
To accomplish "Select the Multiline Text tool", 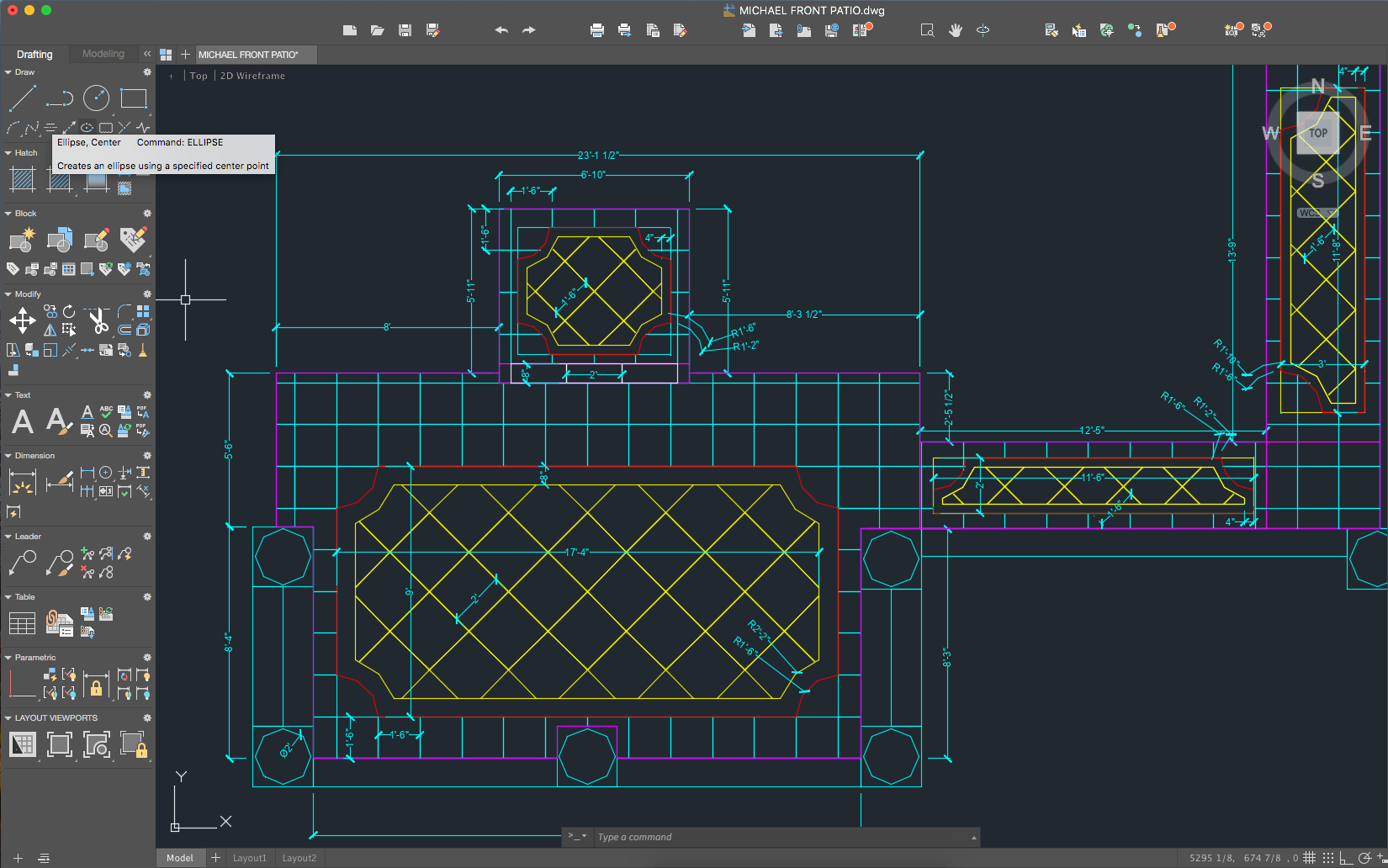I will click(22, 421).
